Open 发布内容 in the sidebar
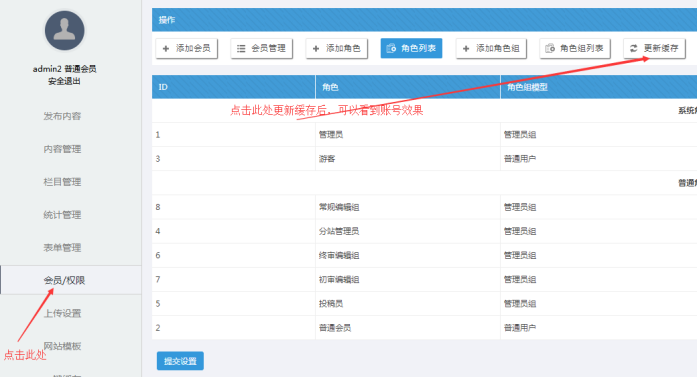 [x=62, y=116]
